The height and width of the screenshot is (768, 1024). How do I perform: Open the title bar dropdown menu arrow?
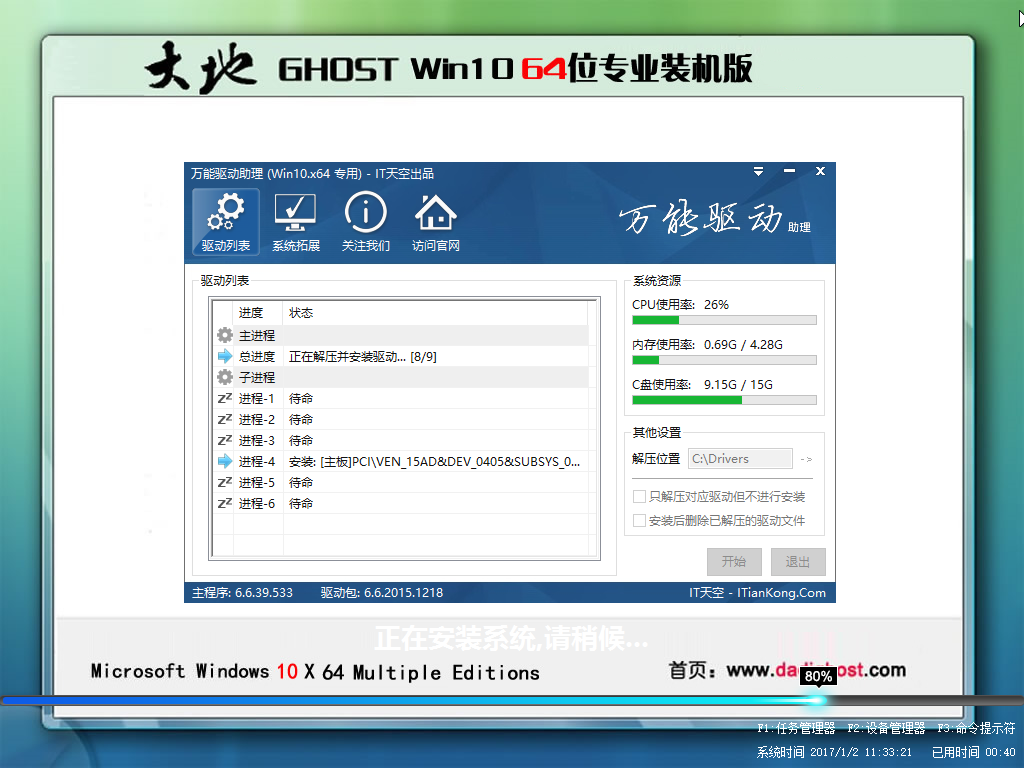pyautogui.click(x=761, y=172)
